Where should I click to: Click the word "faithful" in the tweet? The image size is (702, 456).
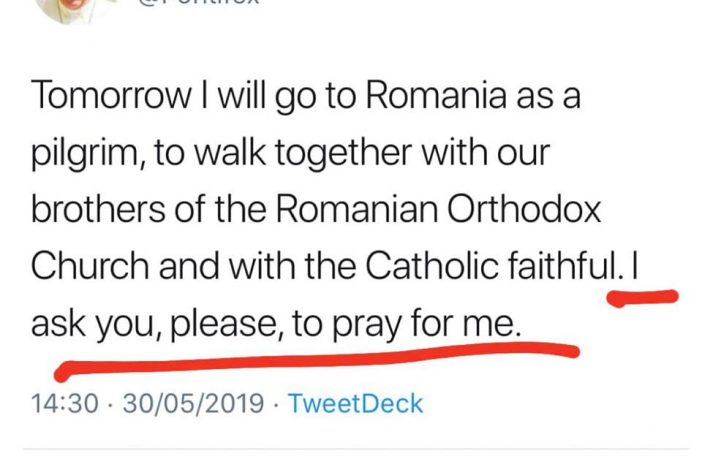tap(563, 266)
